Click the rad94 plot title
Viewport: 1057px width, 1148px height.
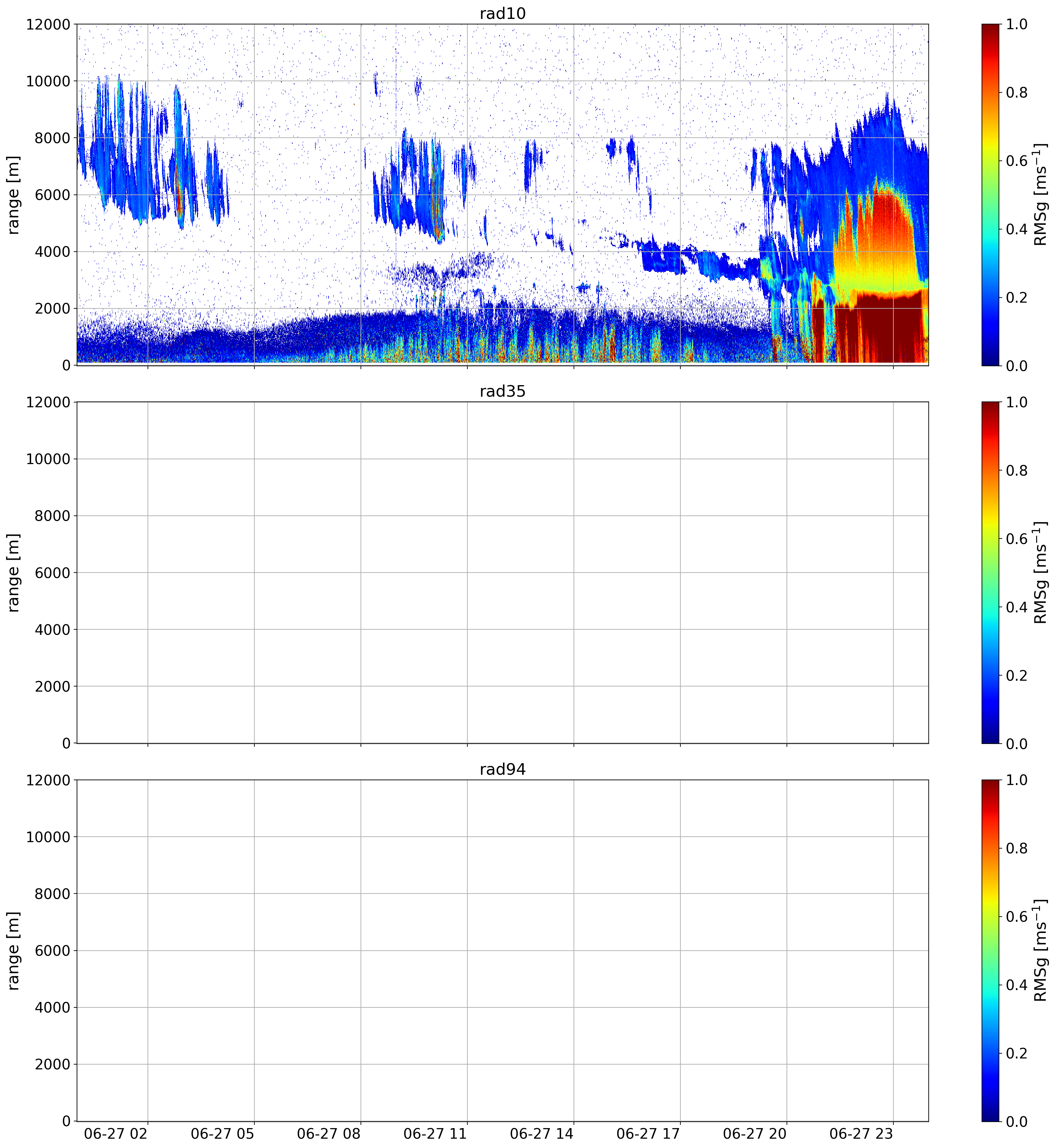pos(502,769)
